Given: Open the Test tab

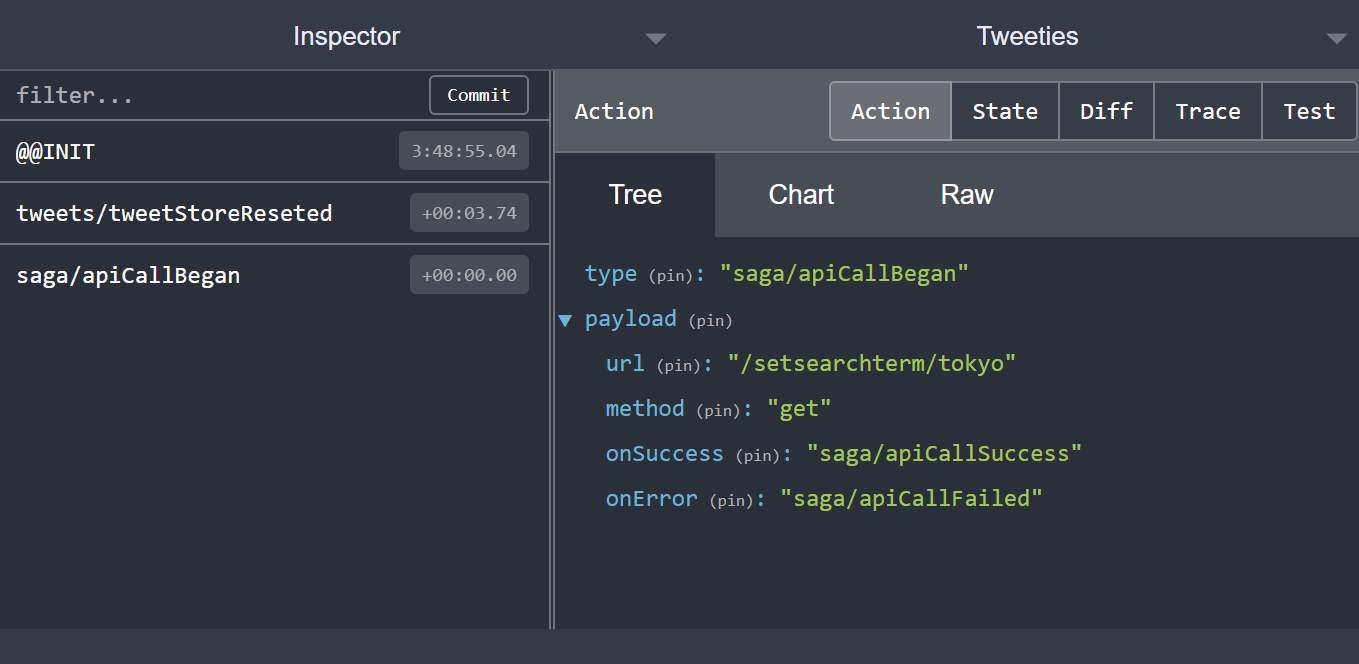Looking at the screenshot, I should pos(1309,111).
